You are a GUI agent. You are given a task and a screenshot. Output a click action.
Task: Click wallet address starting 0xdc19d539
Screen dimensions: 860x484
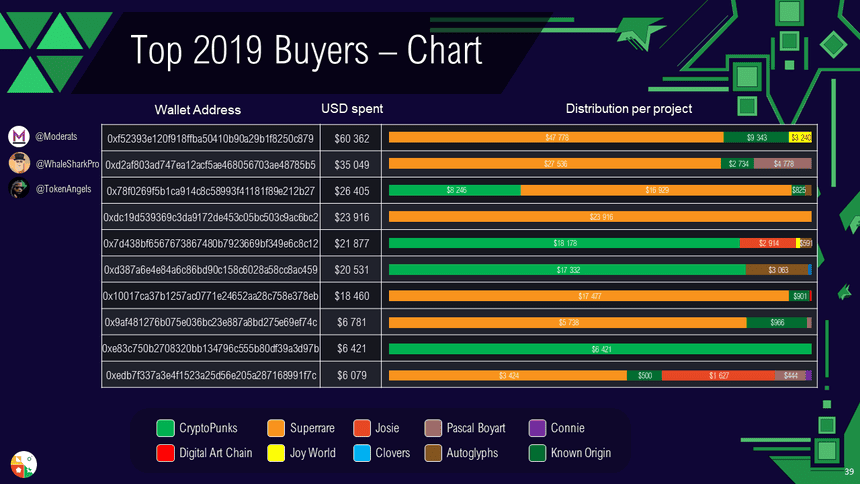[x=210, y=216]
